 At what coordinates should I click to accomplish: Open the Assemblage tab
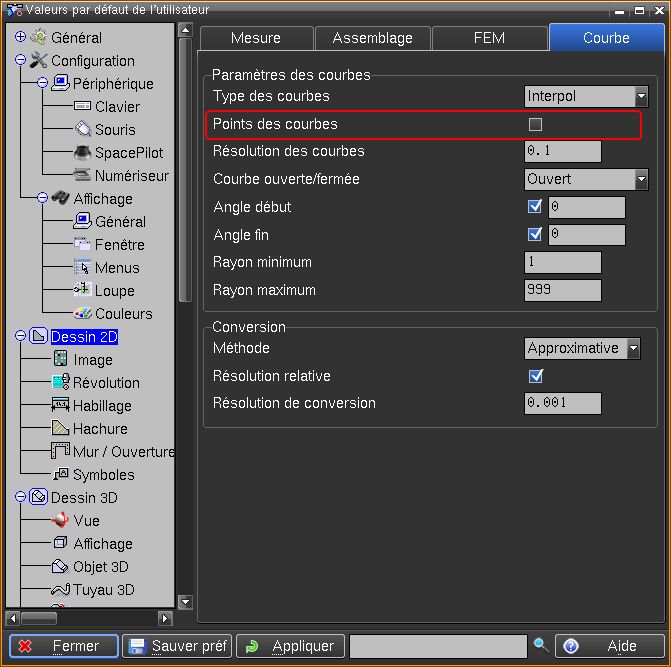click(372, 38)
